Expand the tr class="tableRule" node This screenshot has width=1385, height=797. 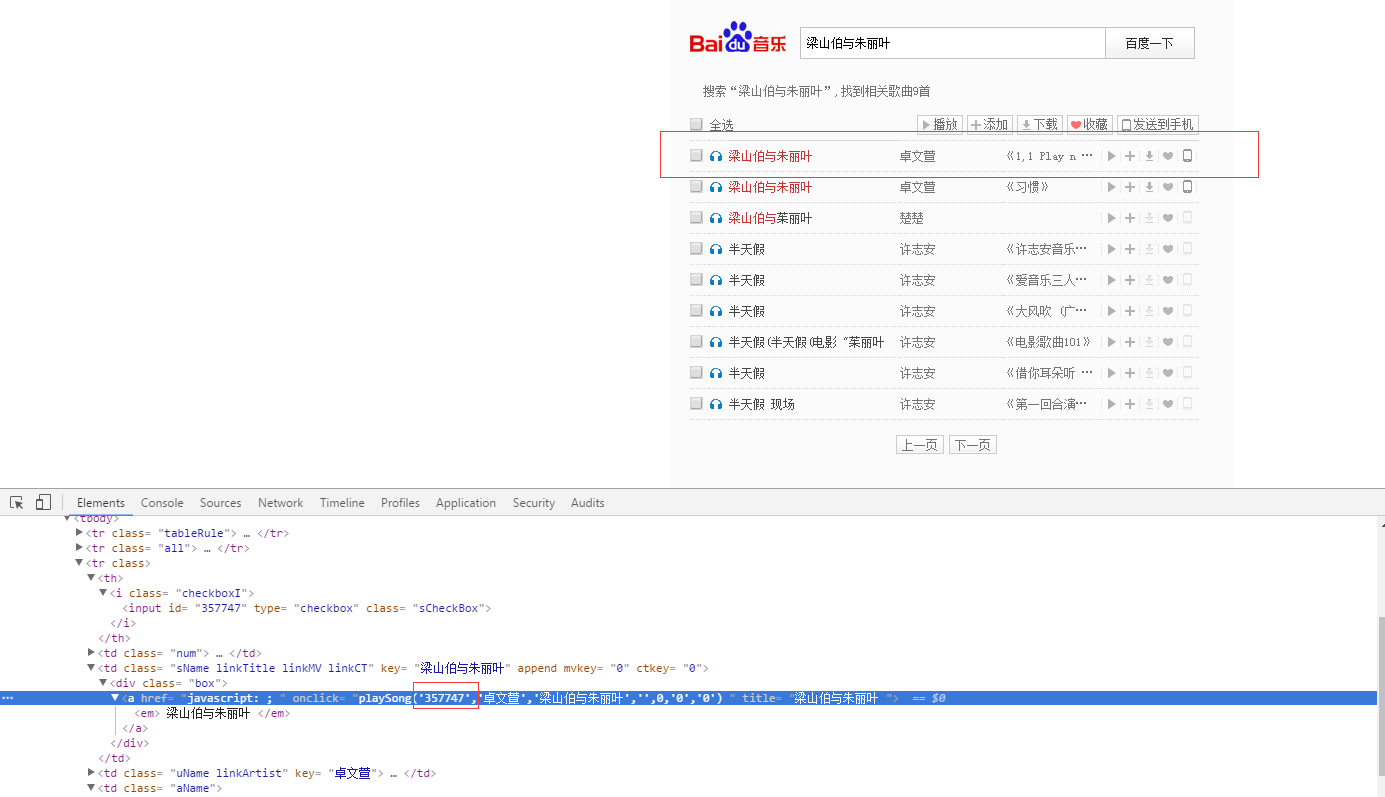tap(80, 533)
